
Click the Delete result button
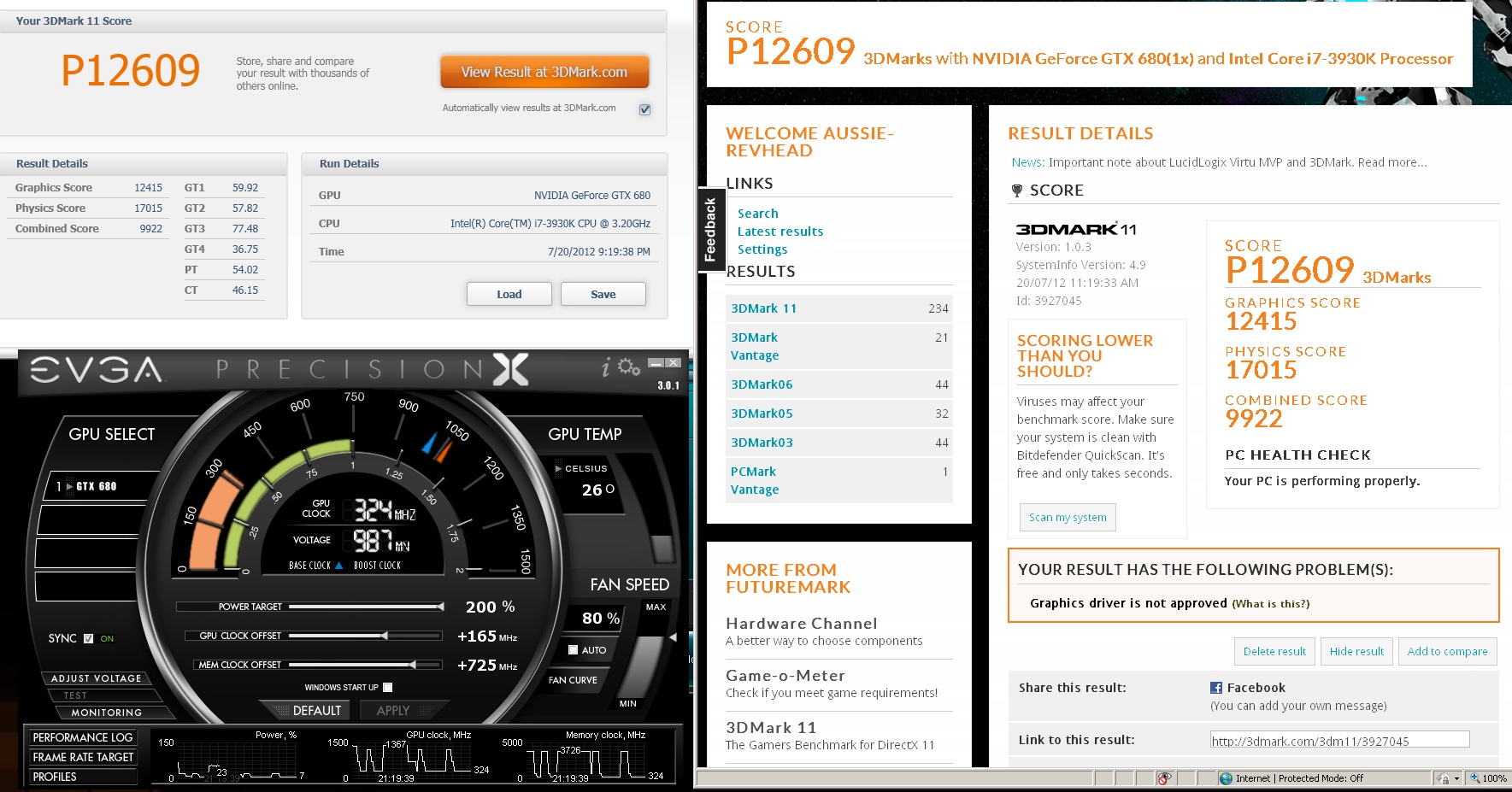(1274, 652)
